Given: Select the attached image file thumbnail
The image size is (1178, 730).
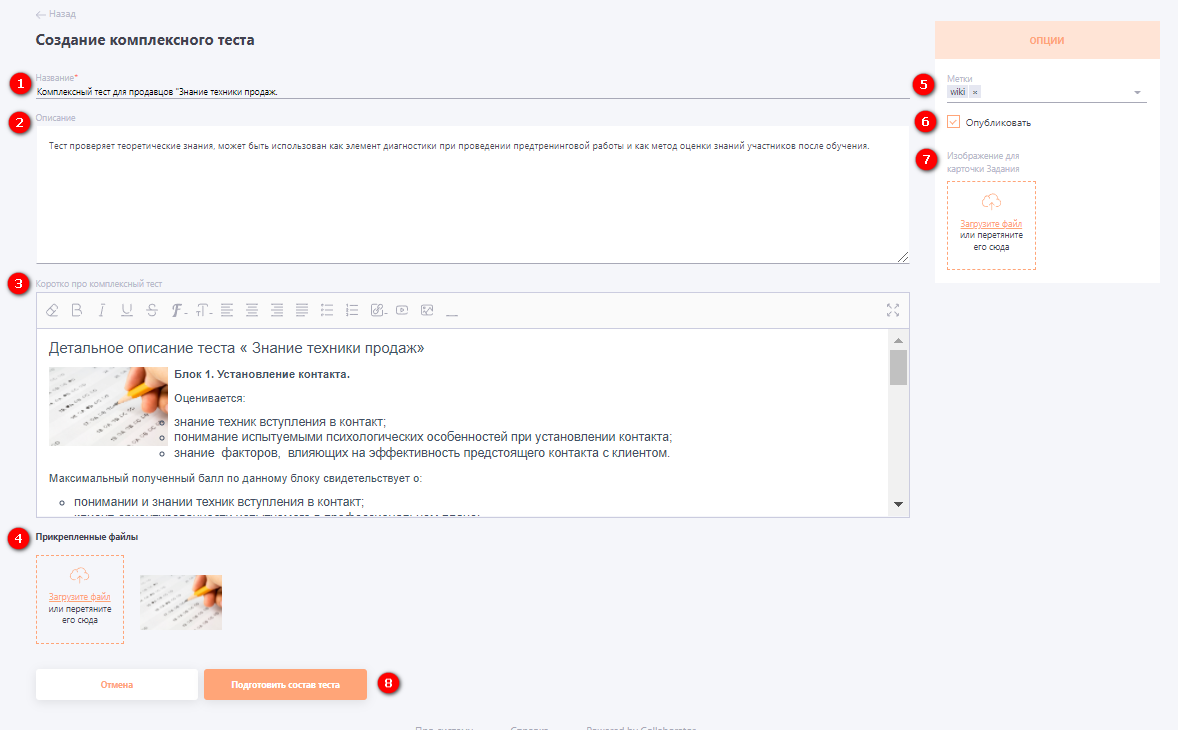Looking at the screenshot, I should [181, 602].
